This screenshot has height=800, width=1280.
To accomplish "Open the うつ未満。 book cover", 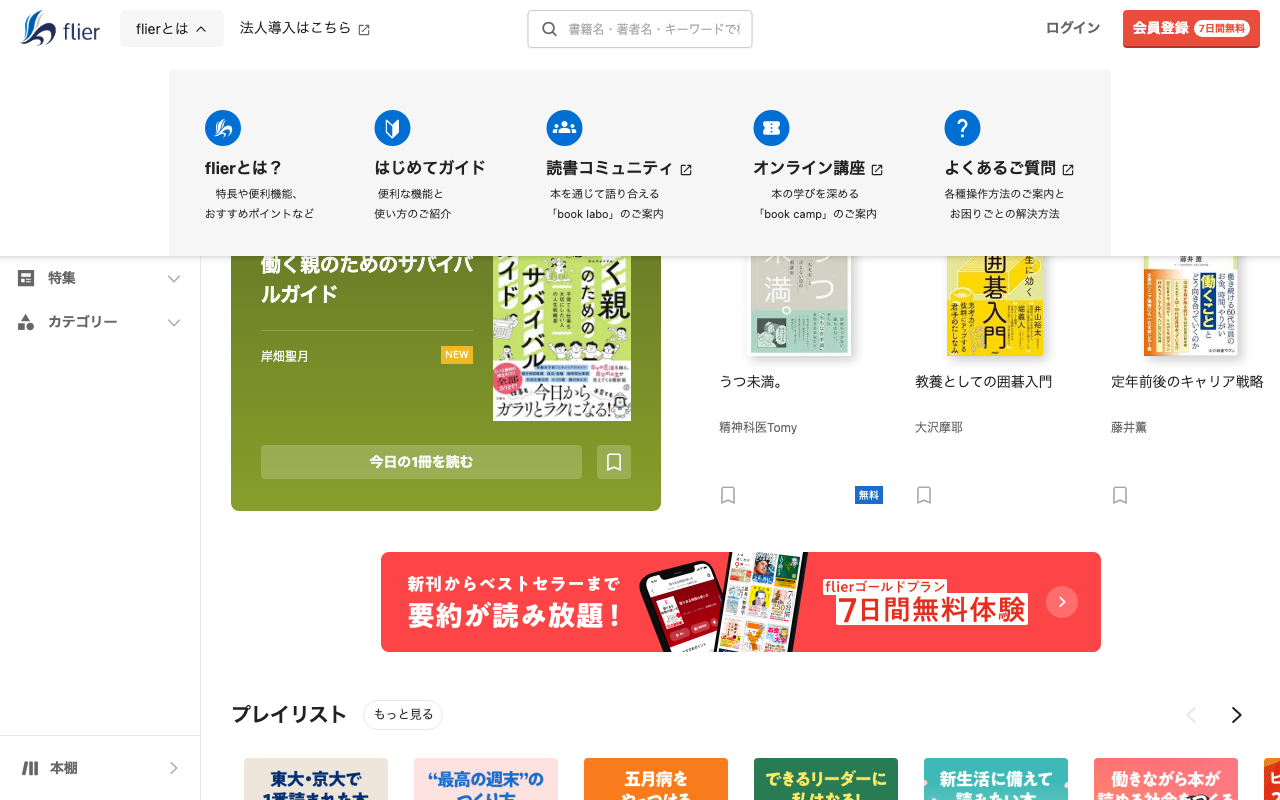I will [800, 305].
